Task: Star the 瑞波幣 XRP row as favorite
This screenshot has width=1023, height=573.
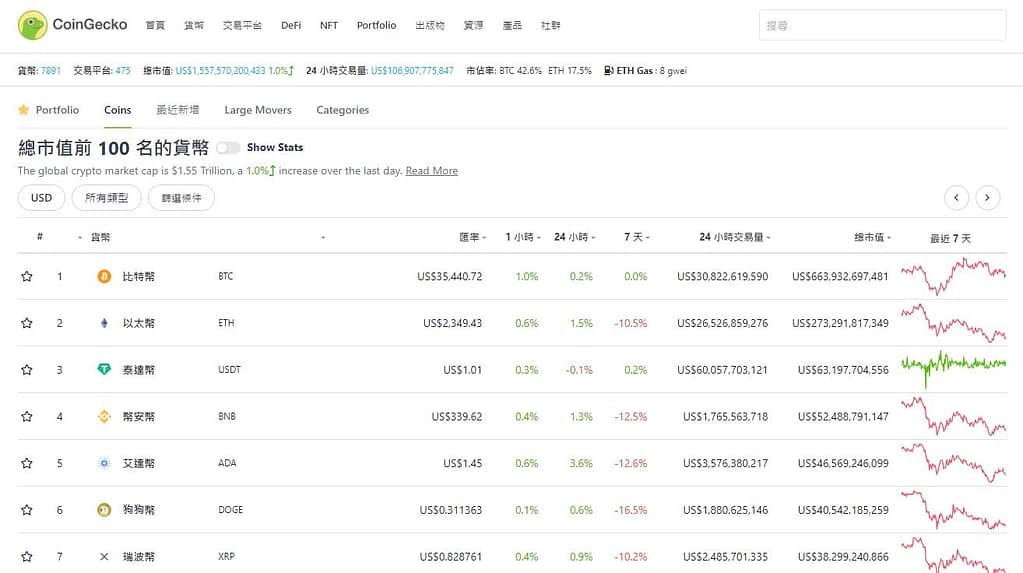Action: pos(27,557)
